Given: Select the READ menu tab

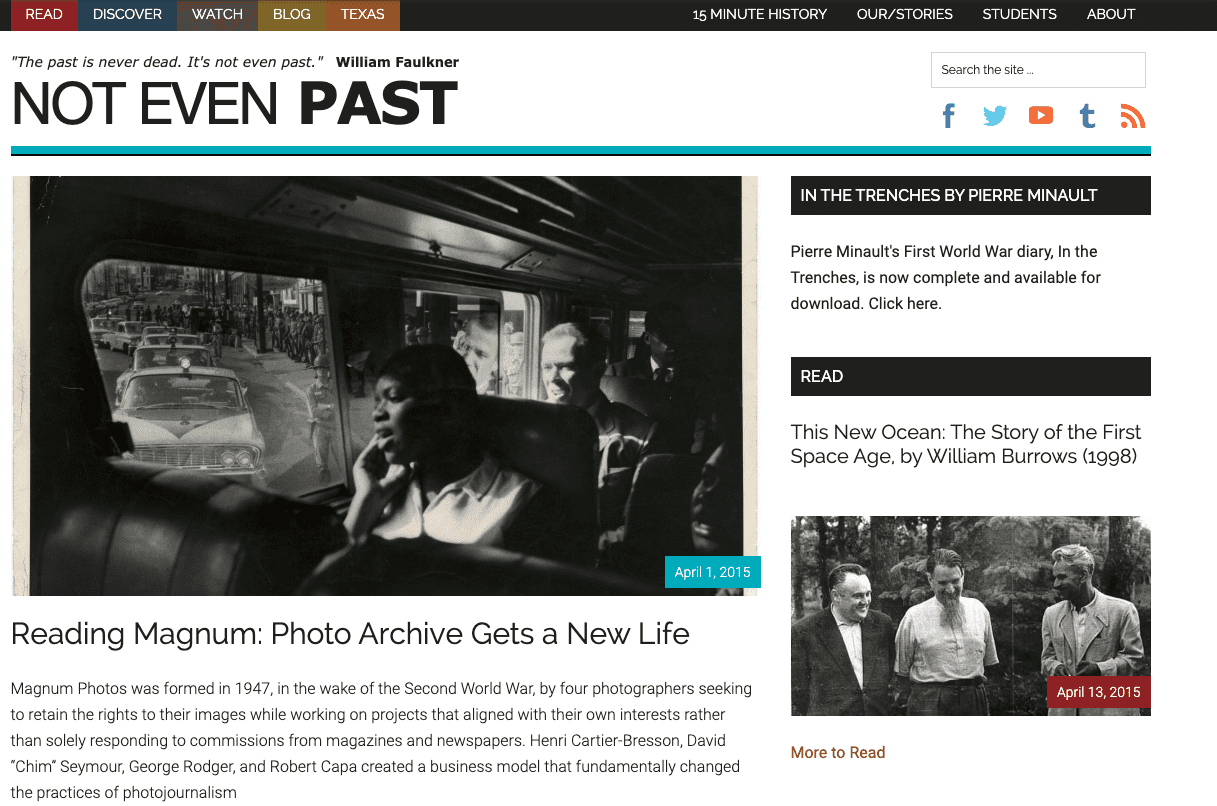Looking at the screenshot, I should click(44, 15).
